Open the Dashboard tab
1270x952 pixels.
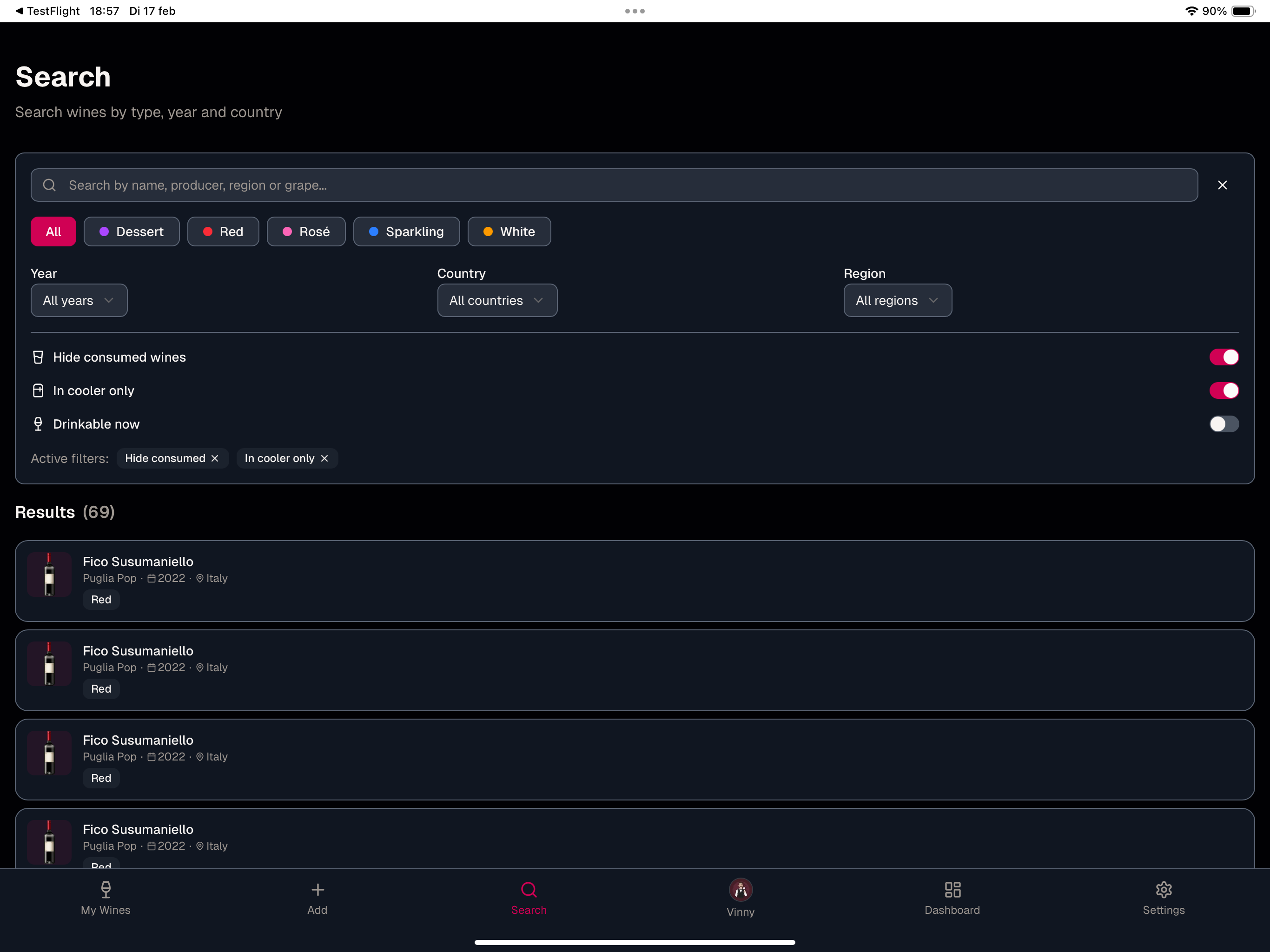[952, 899]
